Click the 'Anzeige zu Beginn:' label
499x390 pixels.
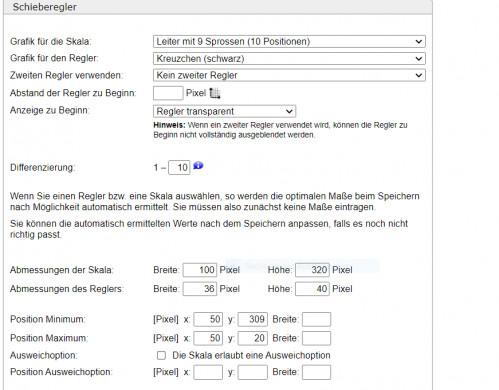(50, 110)
